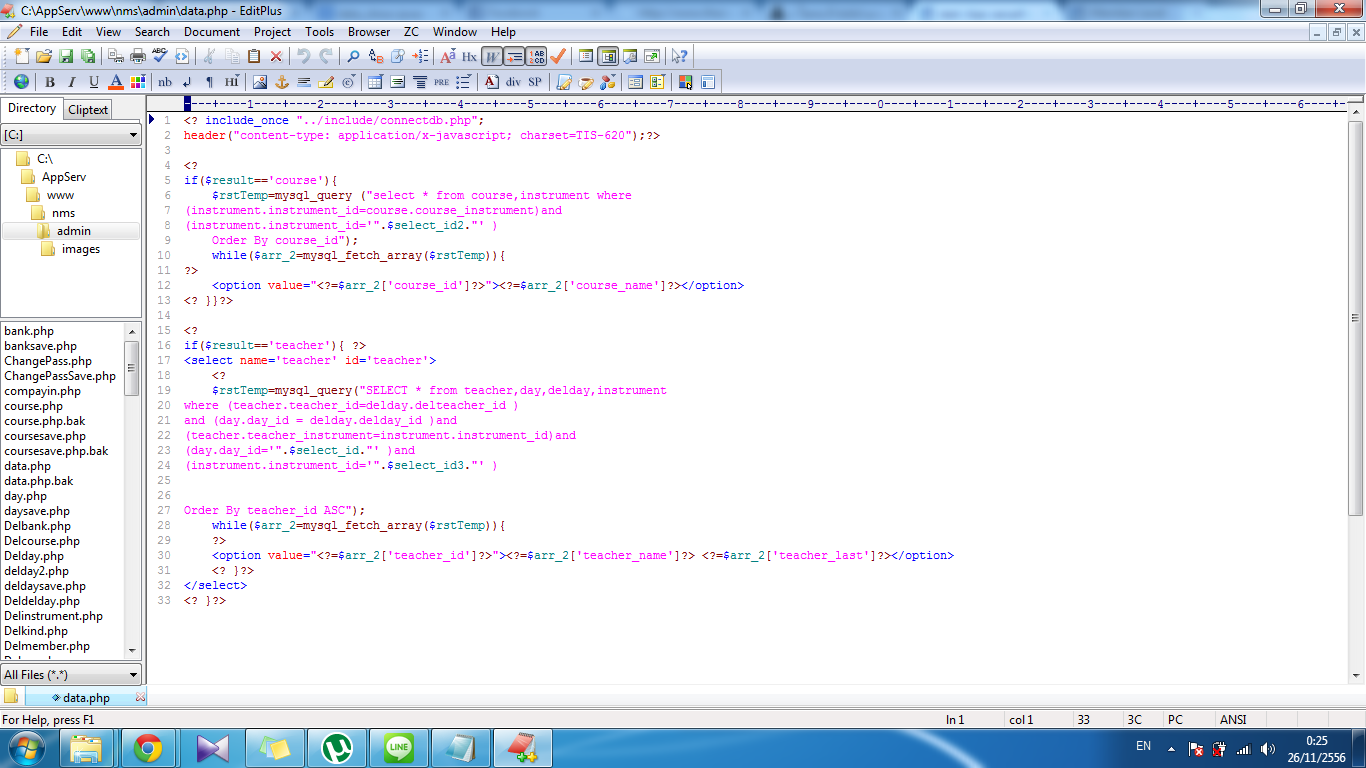Screen dimensions: 1366x768
Task: Run the ABC spell check icon
Action: 160,56
